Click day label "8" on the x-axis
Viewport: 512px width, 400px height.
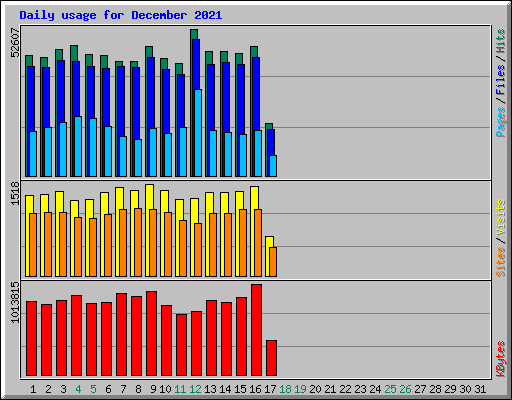(x=138, y=389)
